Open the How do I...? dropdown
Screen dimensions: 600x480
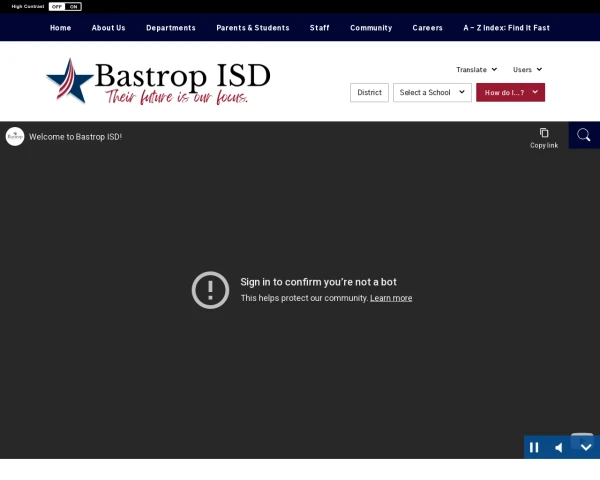(510, 93)
